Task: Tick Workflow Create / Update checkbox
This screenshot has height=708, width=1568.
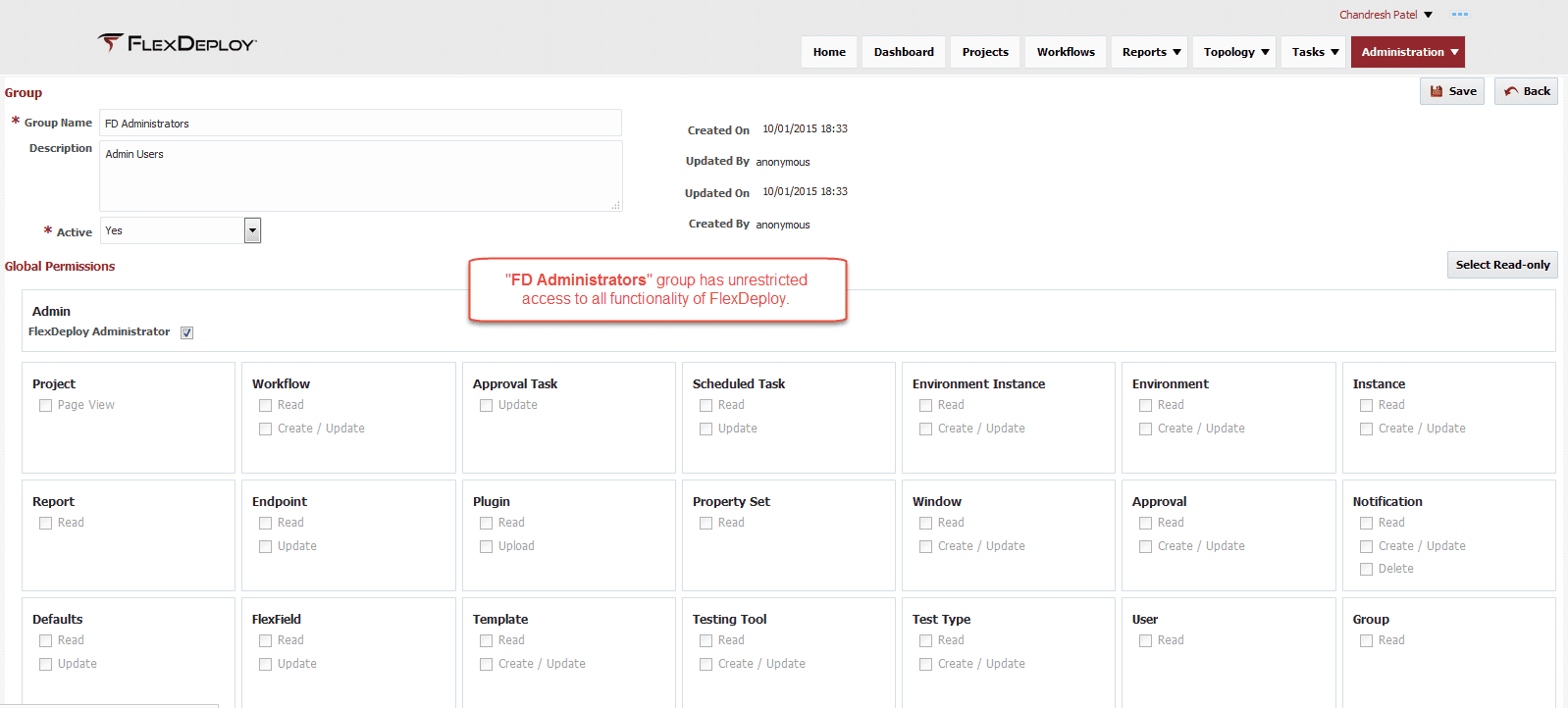Action: 265,429
